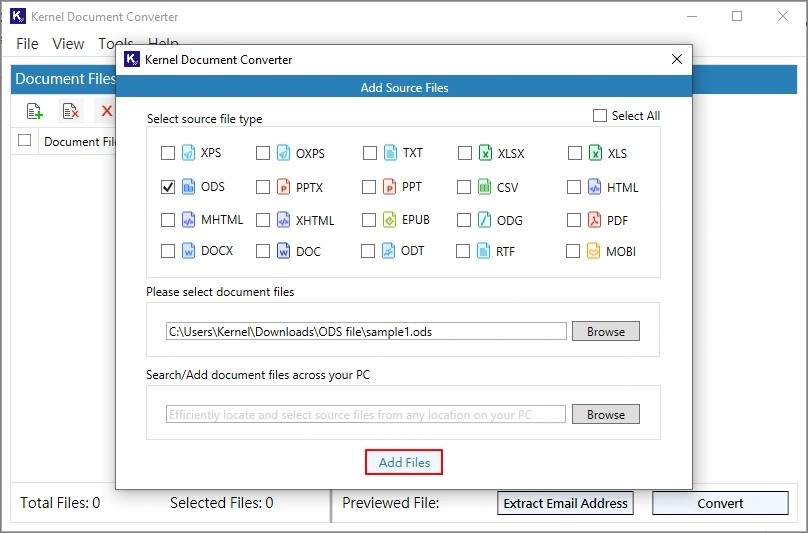
Task: Click the remove document toolbar icon
Action: tap(71, 111)
